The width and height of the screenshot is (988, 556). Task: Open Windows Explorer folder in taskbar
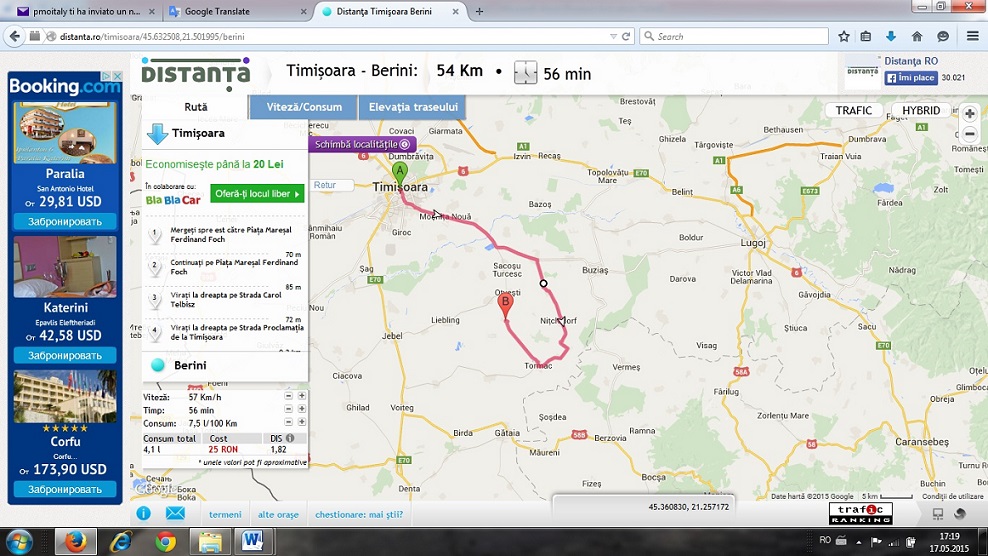tap(210, 542)
